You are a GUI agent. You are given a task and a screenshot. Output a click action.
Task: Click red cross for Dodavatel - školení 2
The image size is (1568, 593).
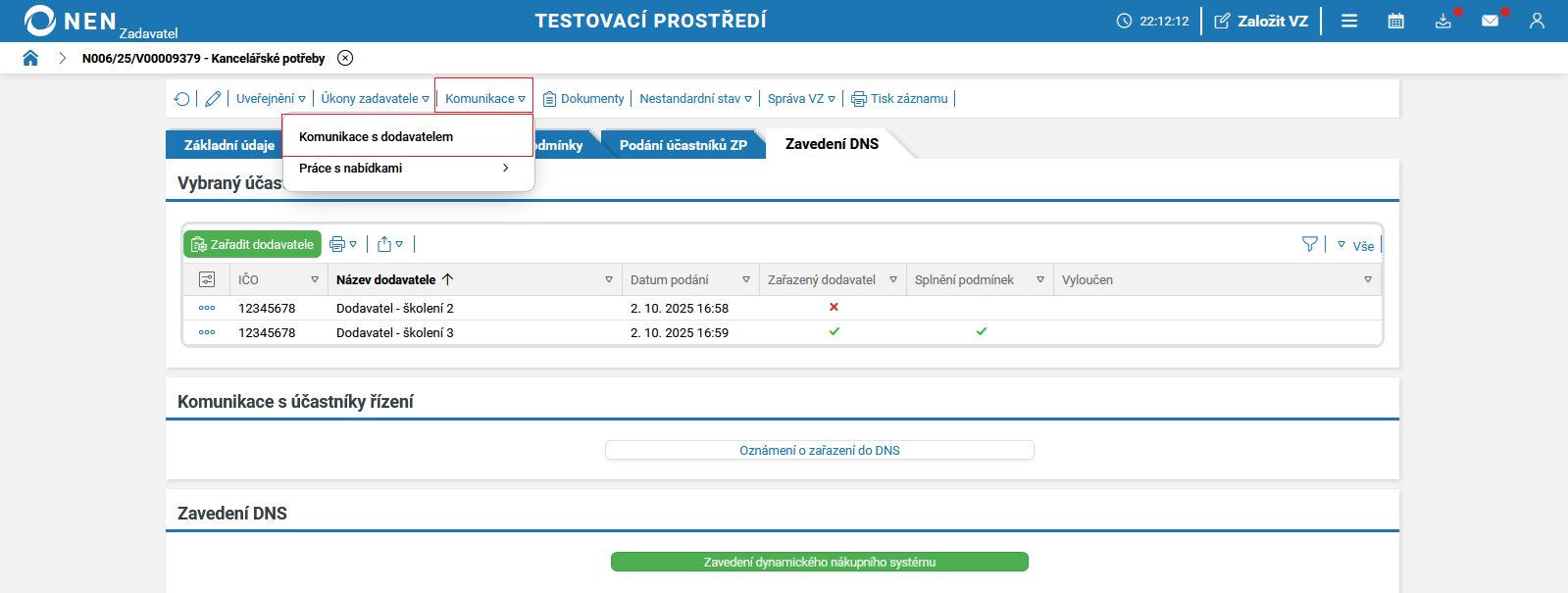(x=835, y=307)
